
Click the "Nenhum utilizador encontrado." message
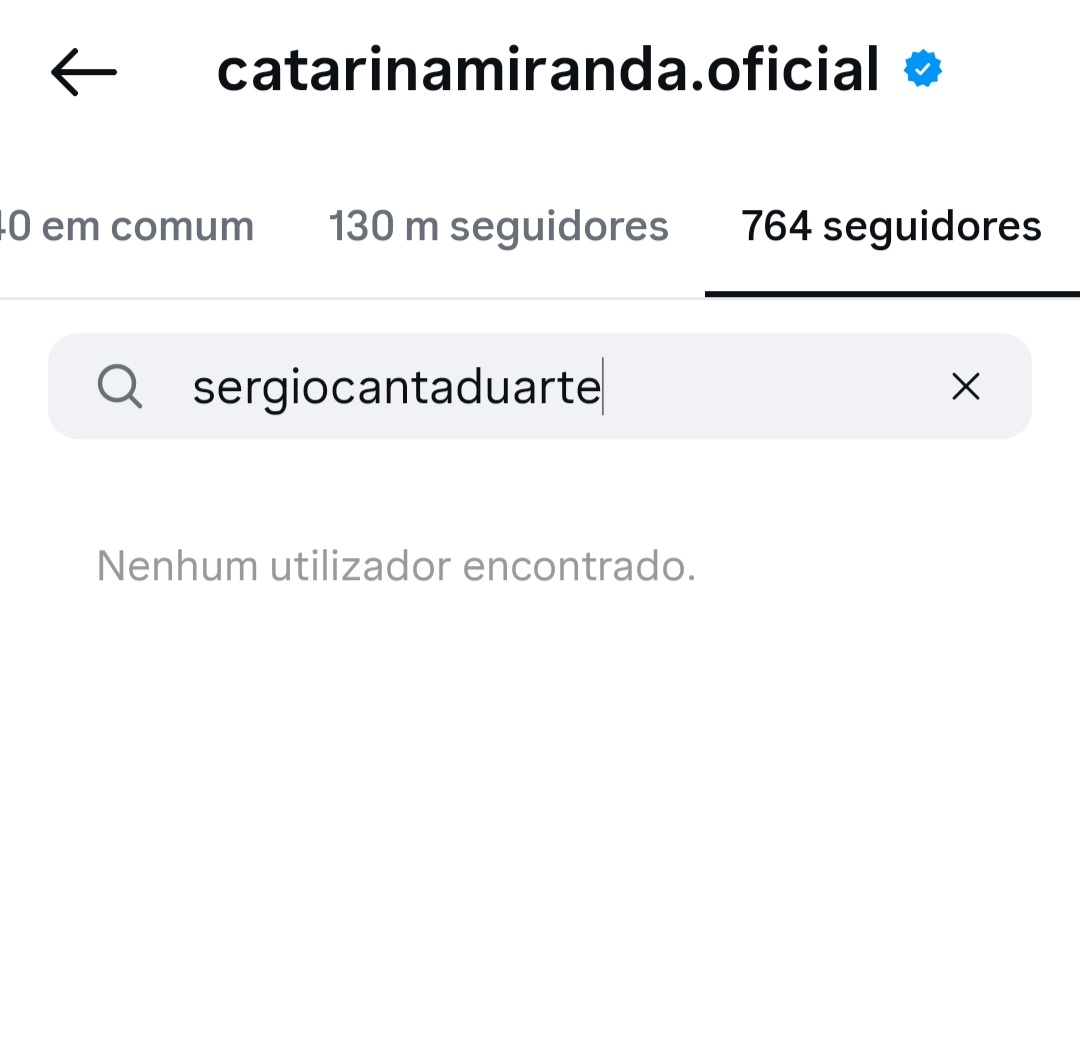396,567
